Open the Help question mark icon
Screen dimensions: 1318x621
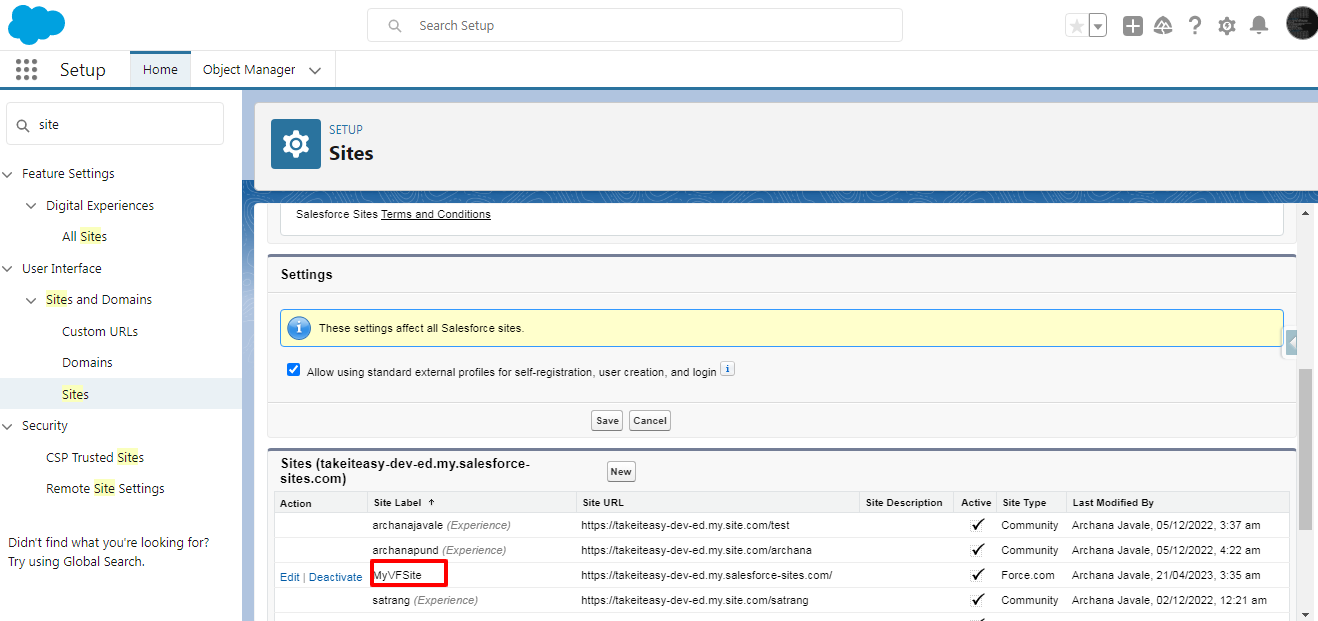1195,26
